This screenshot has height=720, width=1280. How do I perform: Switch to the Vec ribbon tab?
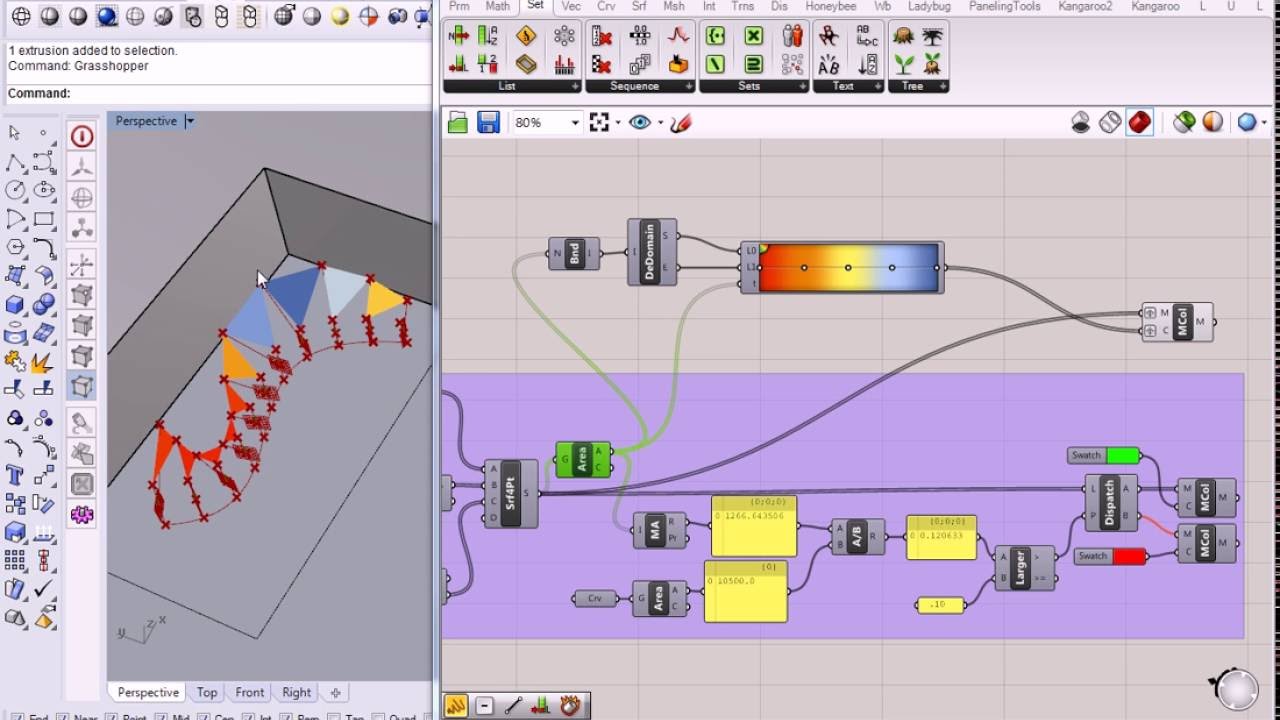point(571,6)
